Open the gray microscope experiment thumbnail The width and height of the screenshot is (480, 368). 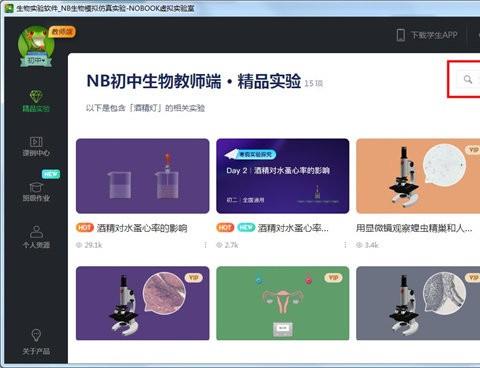tap(418, 303)
